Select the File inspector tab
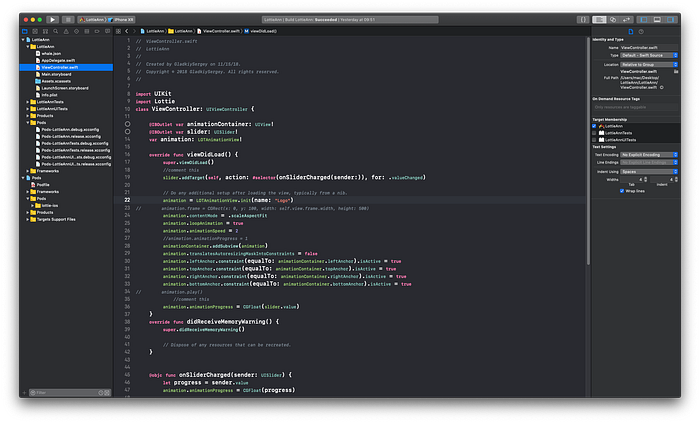Image resolution: width=700 pixels, height=423 pixels. (x=630, y=32)
